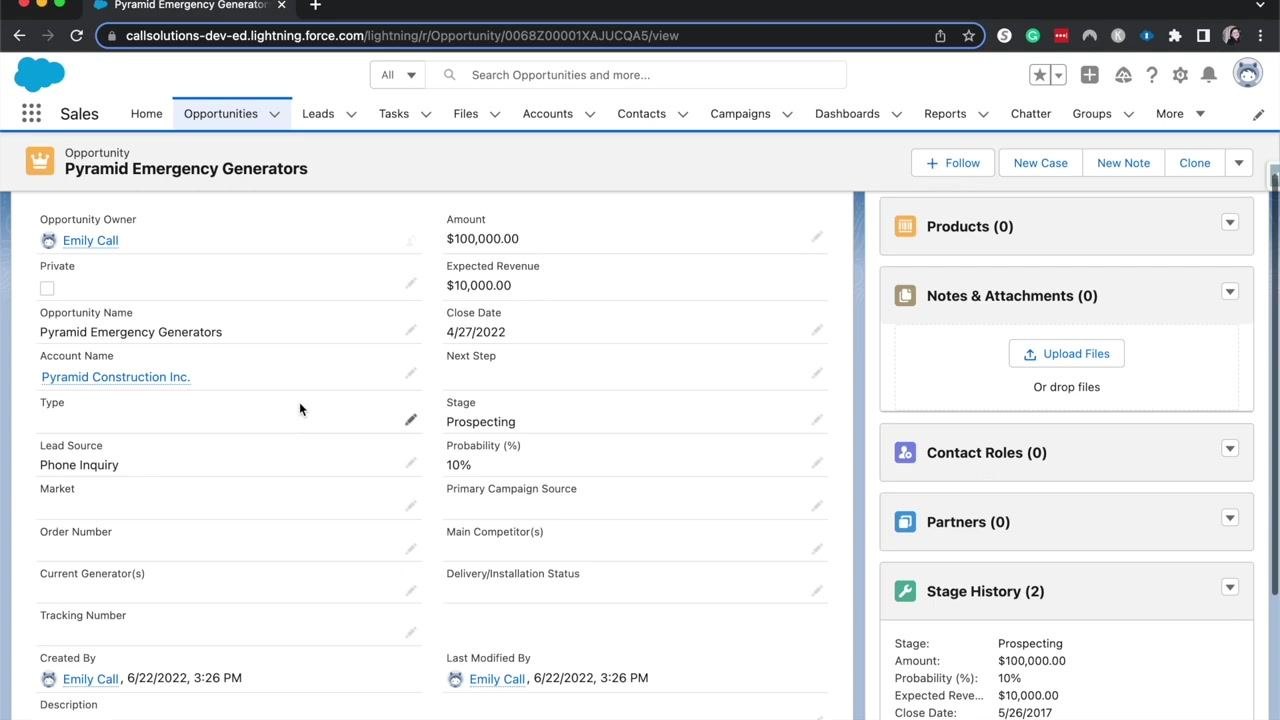1280x720 pixels.
Task: Open the Pyramid Construction Inc. account link
Action: click(x=116, y=377)
